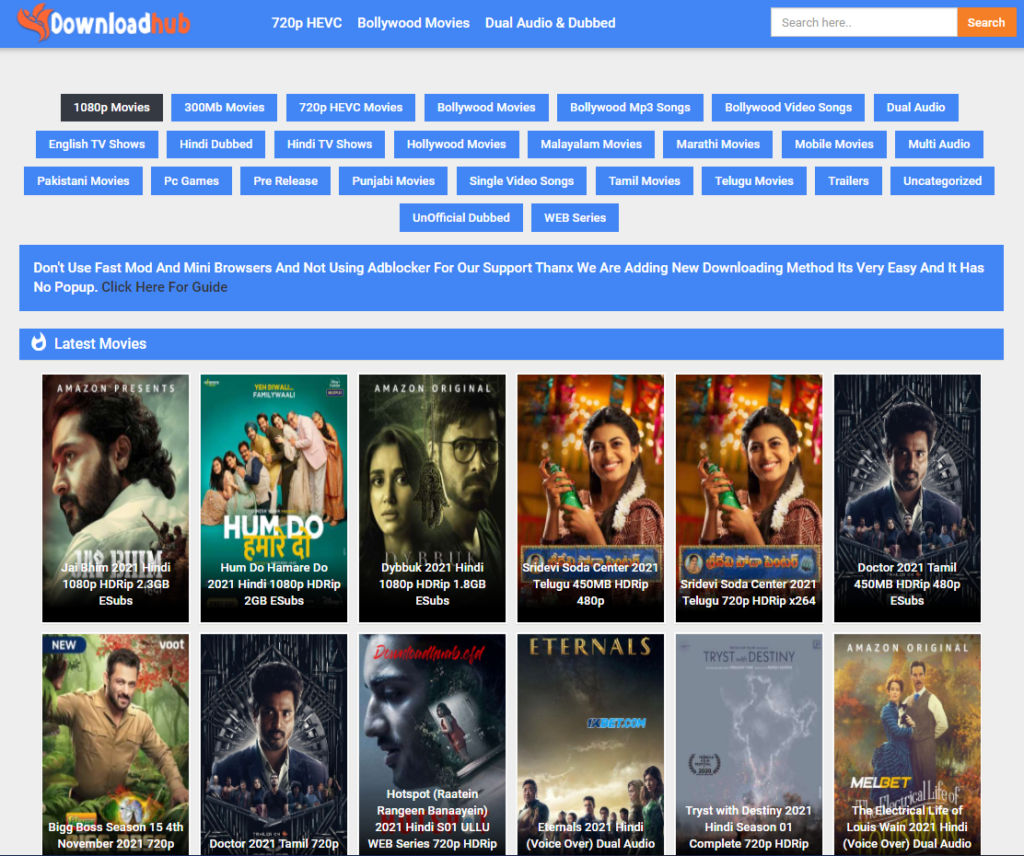Browse Bollywood Video Songs category
Image resolution: width=1024 pixels, height=856 pixels.
[788, 108]
